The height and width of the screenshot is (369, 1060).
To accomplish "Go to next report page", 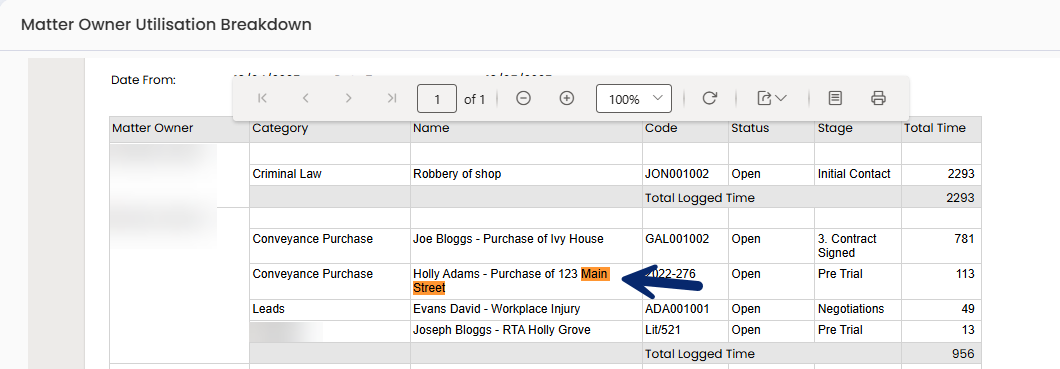I will coord(348,99).
